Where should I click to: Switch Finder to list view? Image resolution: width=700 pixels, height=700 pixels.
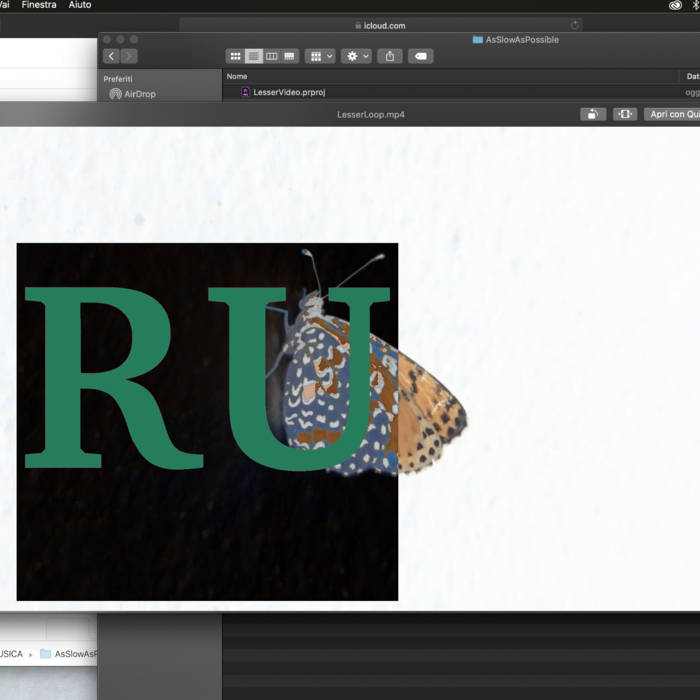253,56
